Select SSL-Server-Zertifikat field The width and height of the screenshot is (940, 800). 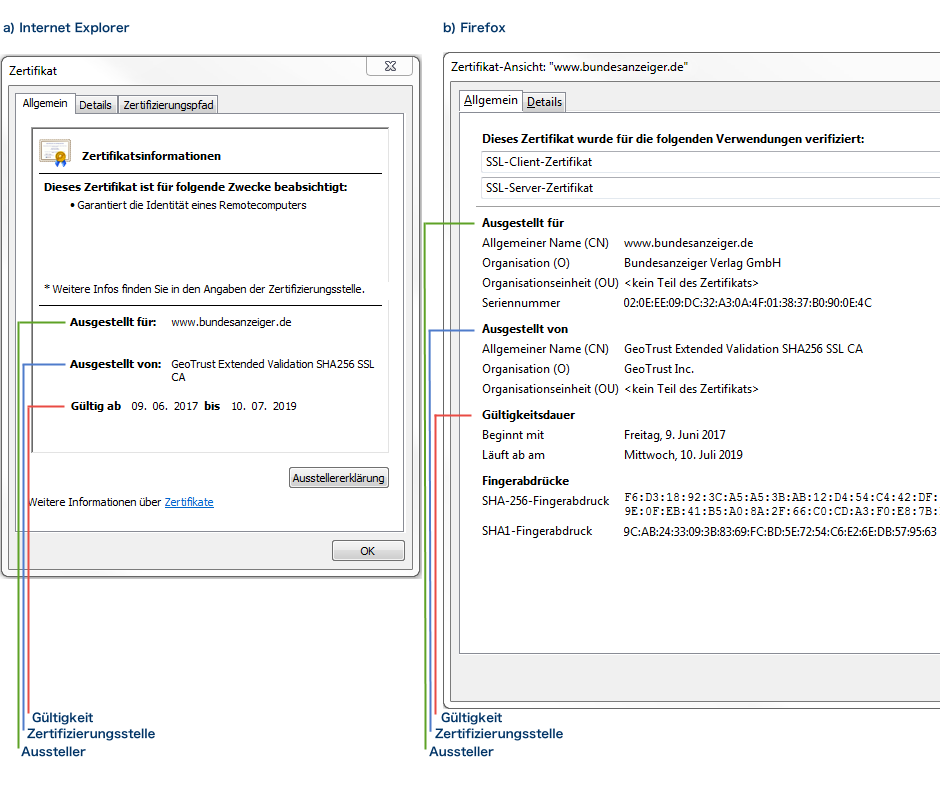710,188
